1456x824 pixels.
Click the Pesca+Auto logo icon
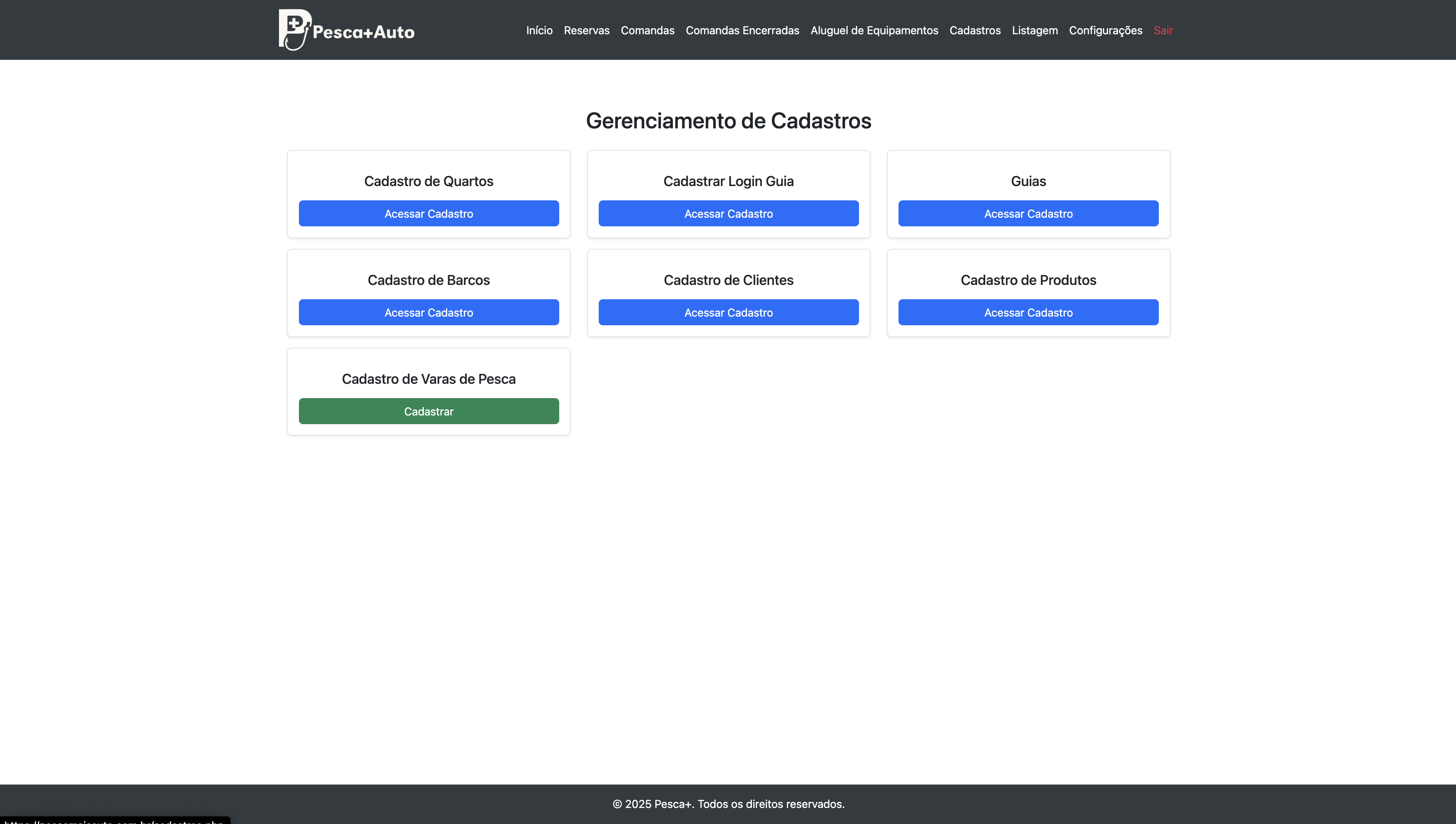coord(295,29)
